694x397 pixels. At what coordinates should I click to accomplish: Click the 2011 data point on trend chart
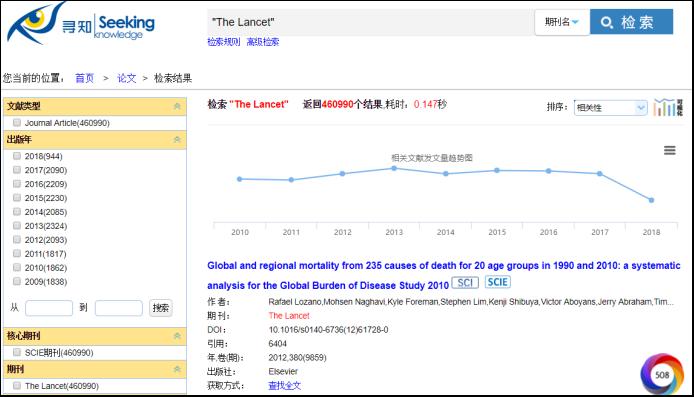[x=291, y=180]
